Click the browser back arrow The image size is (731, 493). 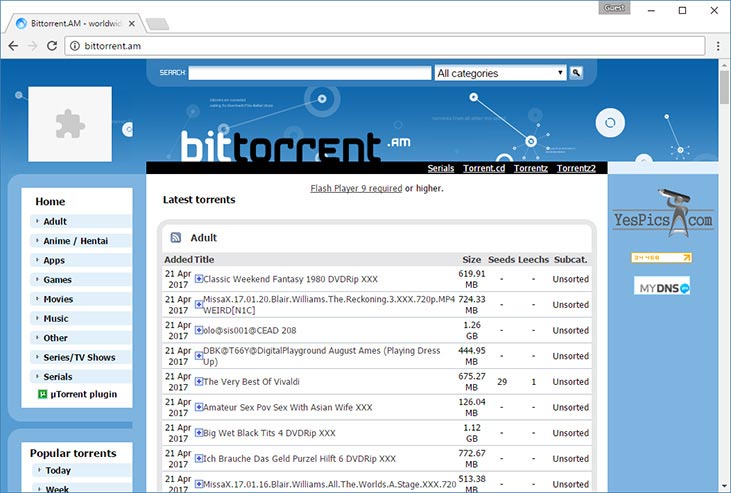coord(14,46)
